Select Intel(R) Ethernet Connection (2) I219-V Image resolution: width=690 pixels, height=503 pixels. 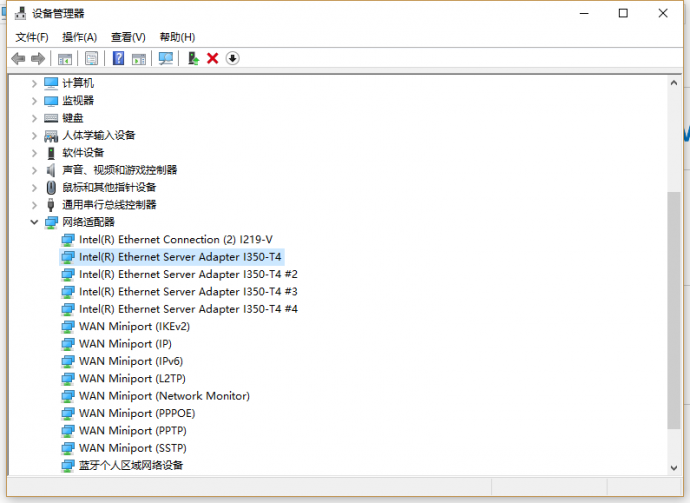pos(175,240)
